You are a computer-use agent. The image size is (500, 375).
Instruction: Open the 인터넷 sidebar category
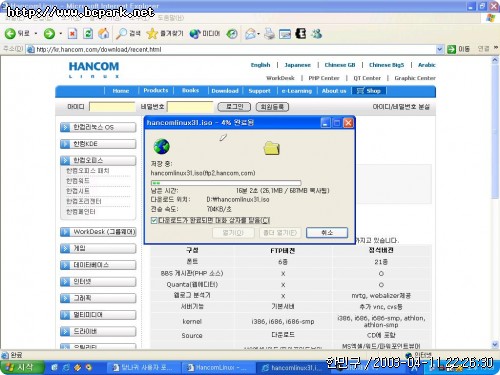[x=98, y=282]
